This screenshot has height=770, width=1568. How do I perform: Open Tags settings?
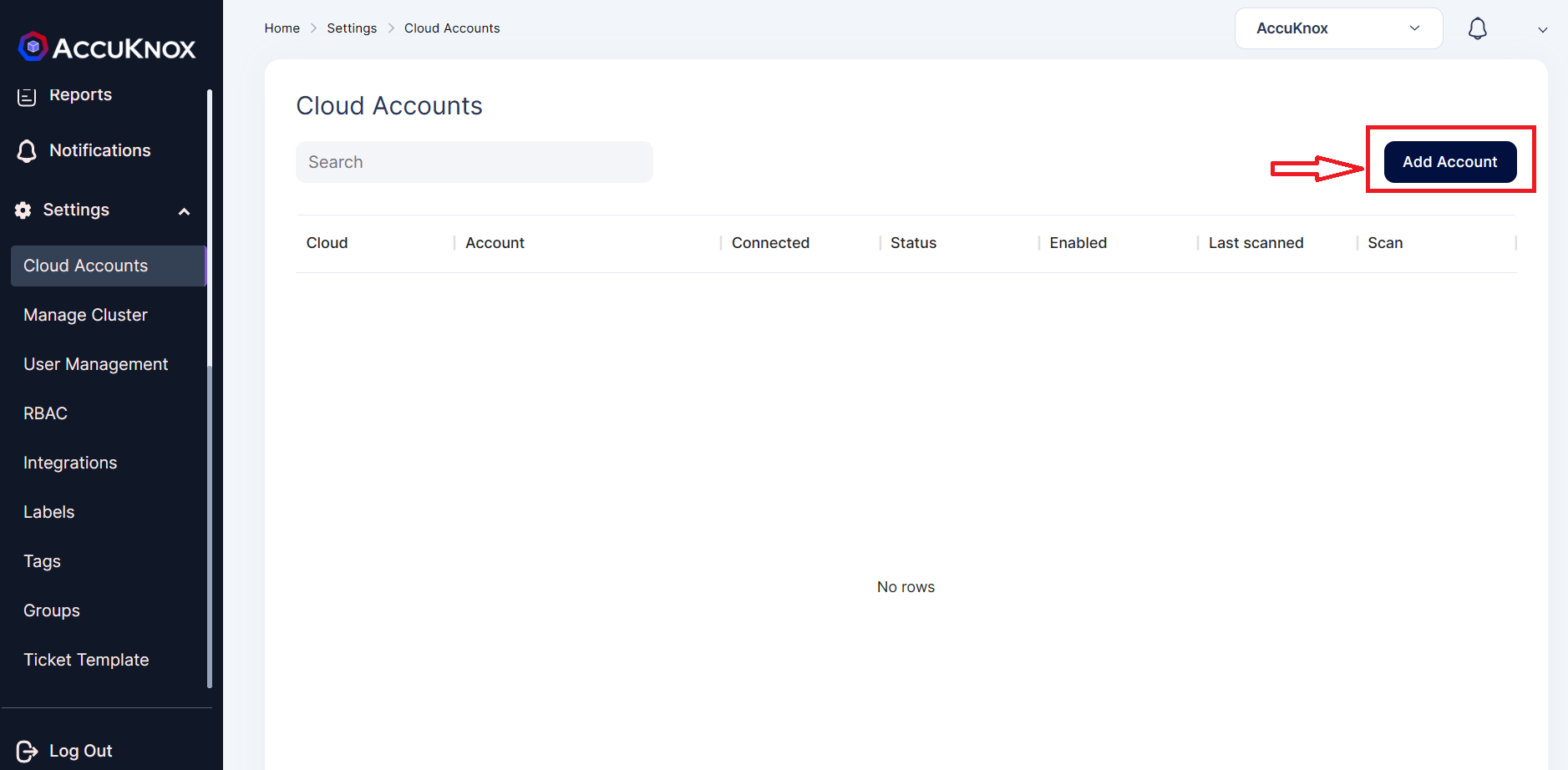tap(42, 561)
